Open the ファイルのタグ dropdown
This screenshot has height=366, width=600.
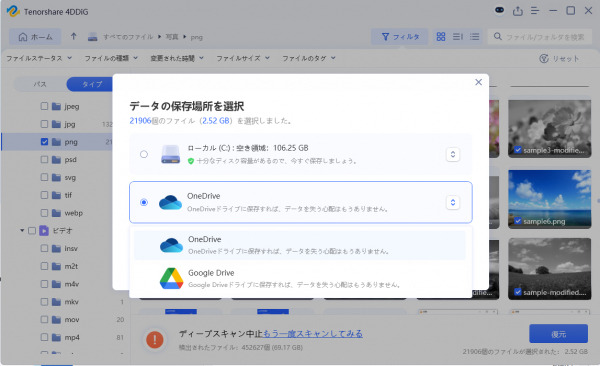pyautogui.click(x=309, y=58)
